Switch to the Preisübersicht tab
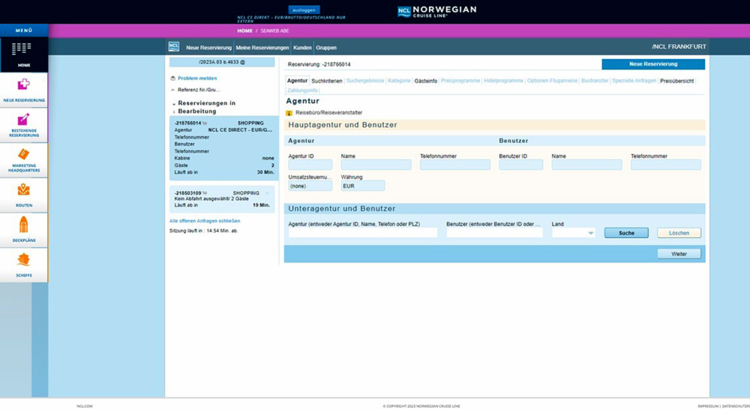This screenshot has height=410, width=750. tap(677, 81)
